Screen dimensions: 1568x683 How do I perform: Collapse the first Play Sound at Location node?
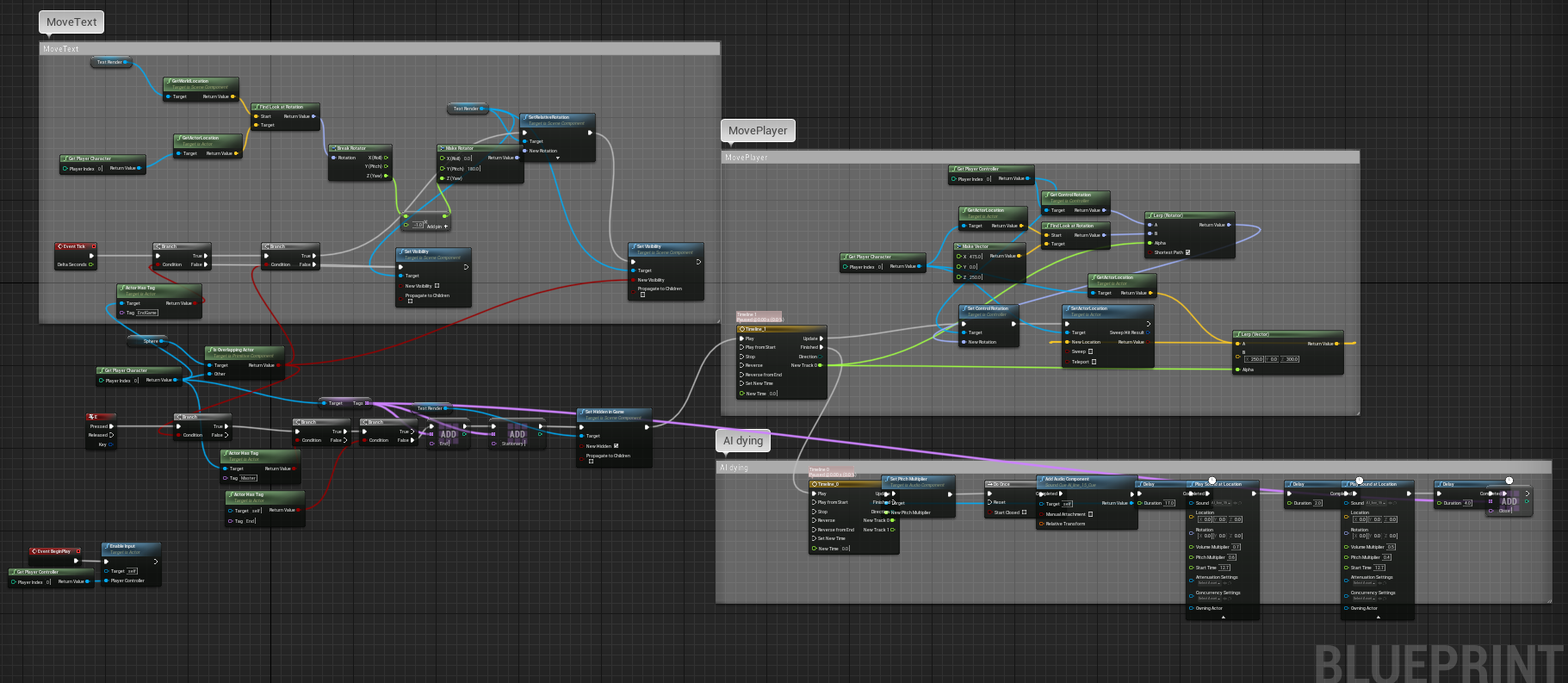point(1224,616)
